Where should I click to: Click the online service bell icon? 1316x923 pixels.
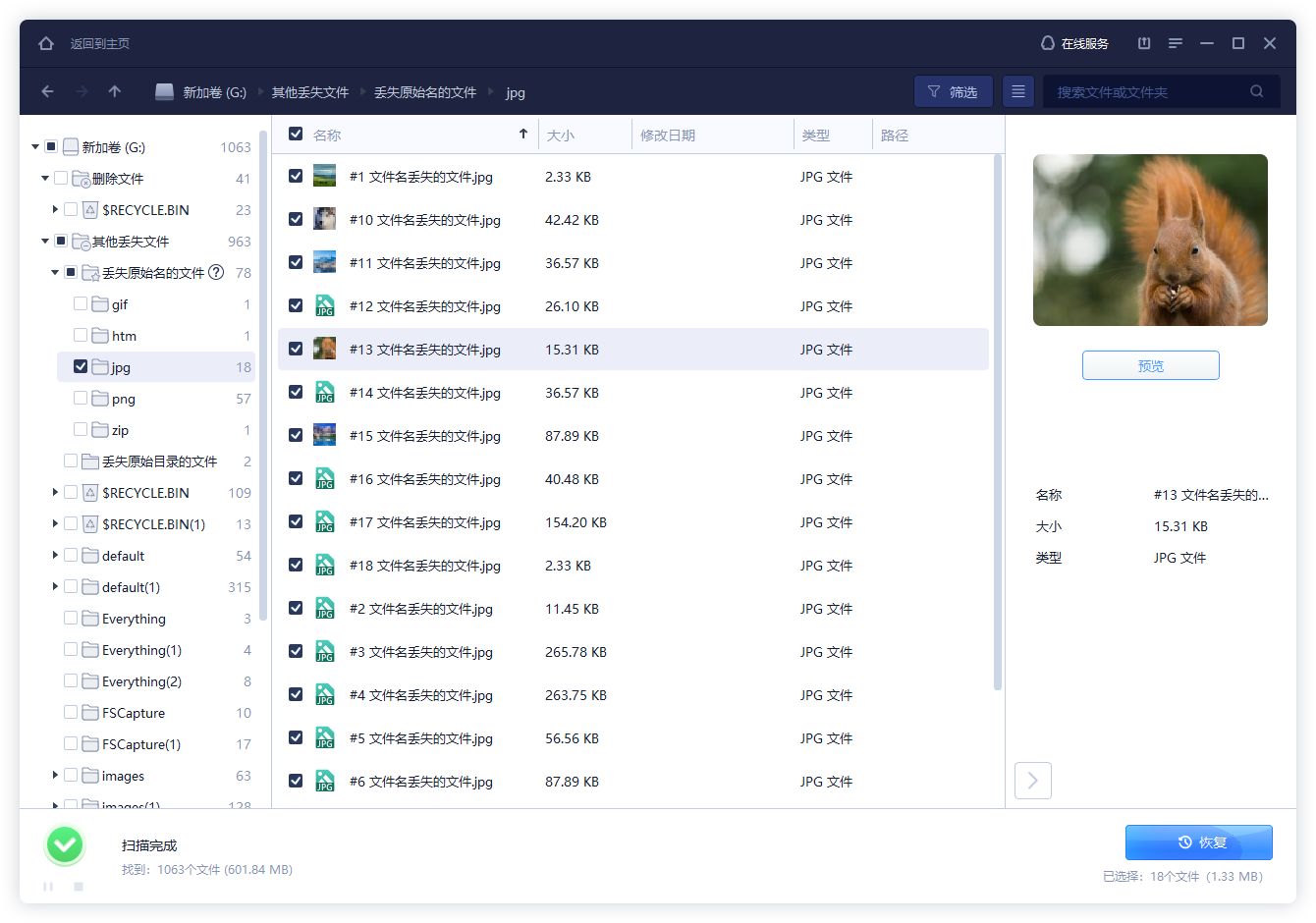[x=1047, y=43]
